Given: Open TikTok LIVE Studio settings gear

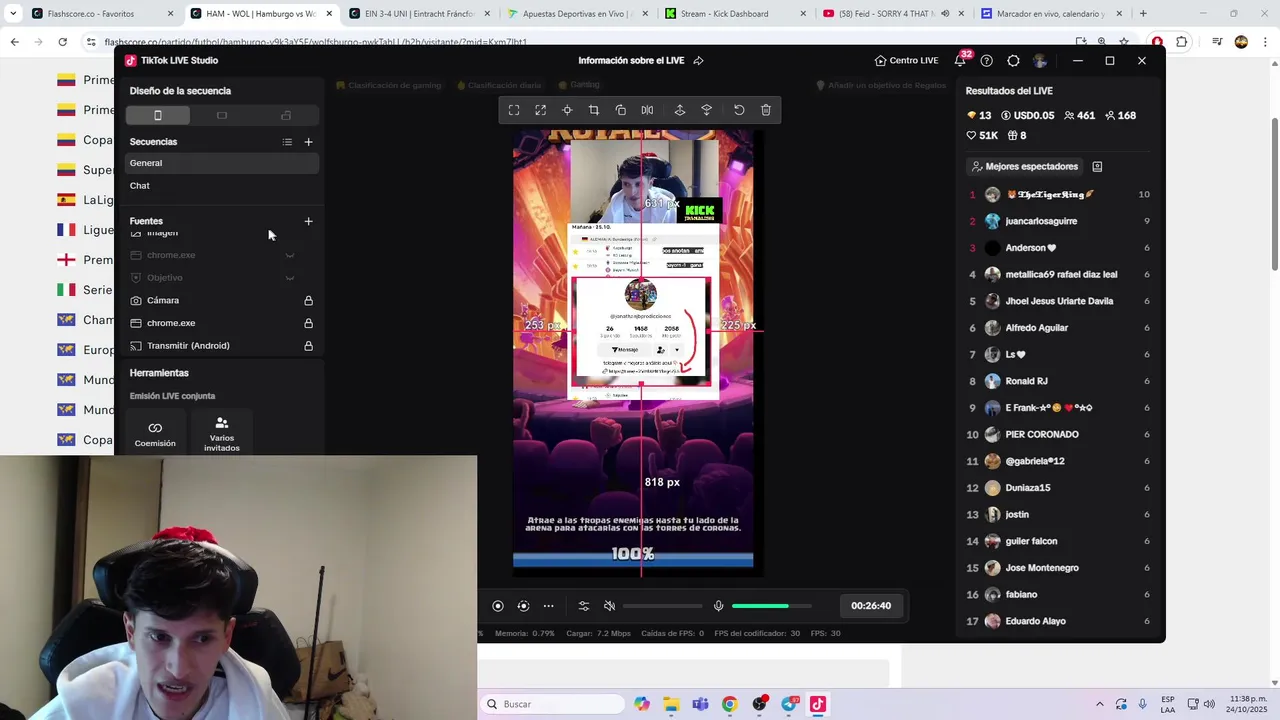Looking at the screenshot, I should coord(1013,61).
